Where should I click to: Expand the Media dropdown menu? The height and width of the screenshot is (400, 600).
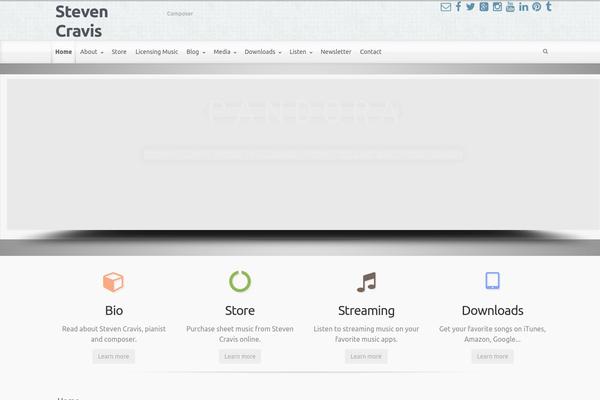click(225, 52)
